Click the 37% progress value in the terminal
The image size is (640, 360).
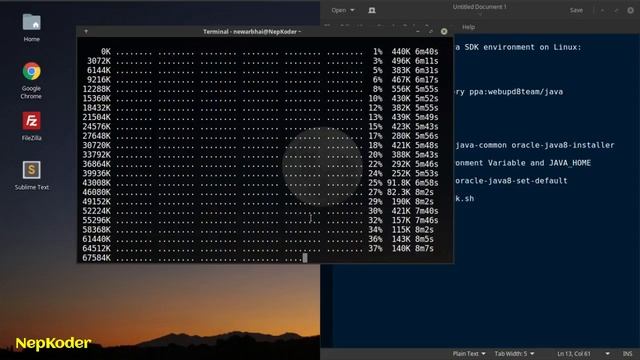tap(376, 249)
